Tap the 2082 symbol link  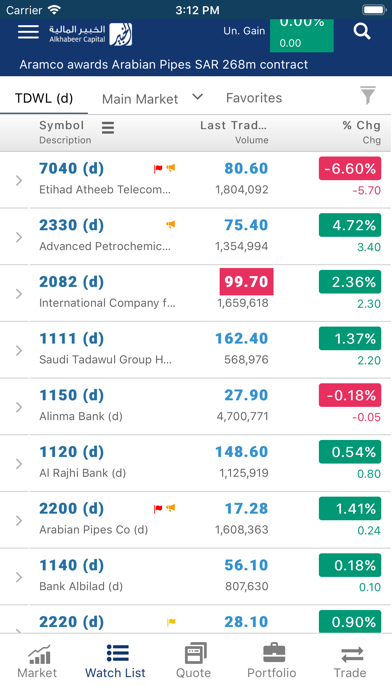(x=71, y=281)
